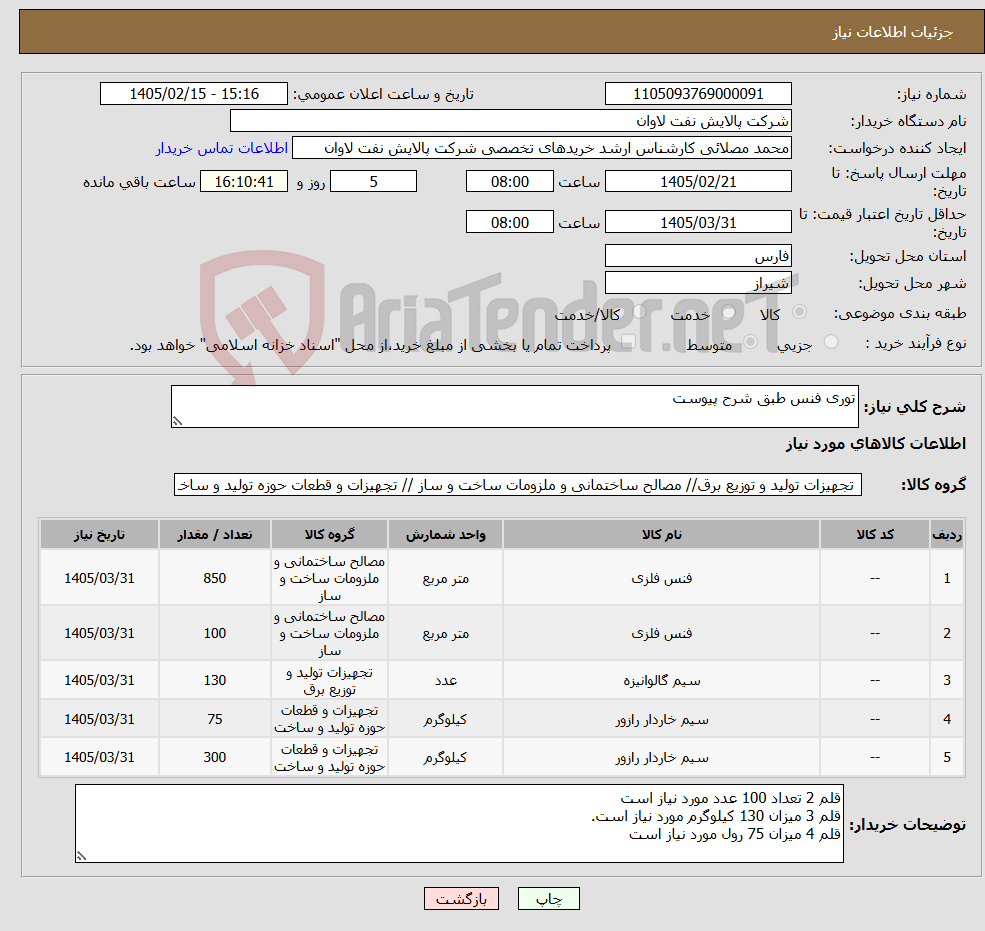Click the response deadline time 08:00 field

[509, 182]
